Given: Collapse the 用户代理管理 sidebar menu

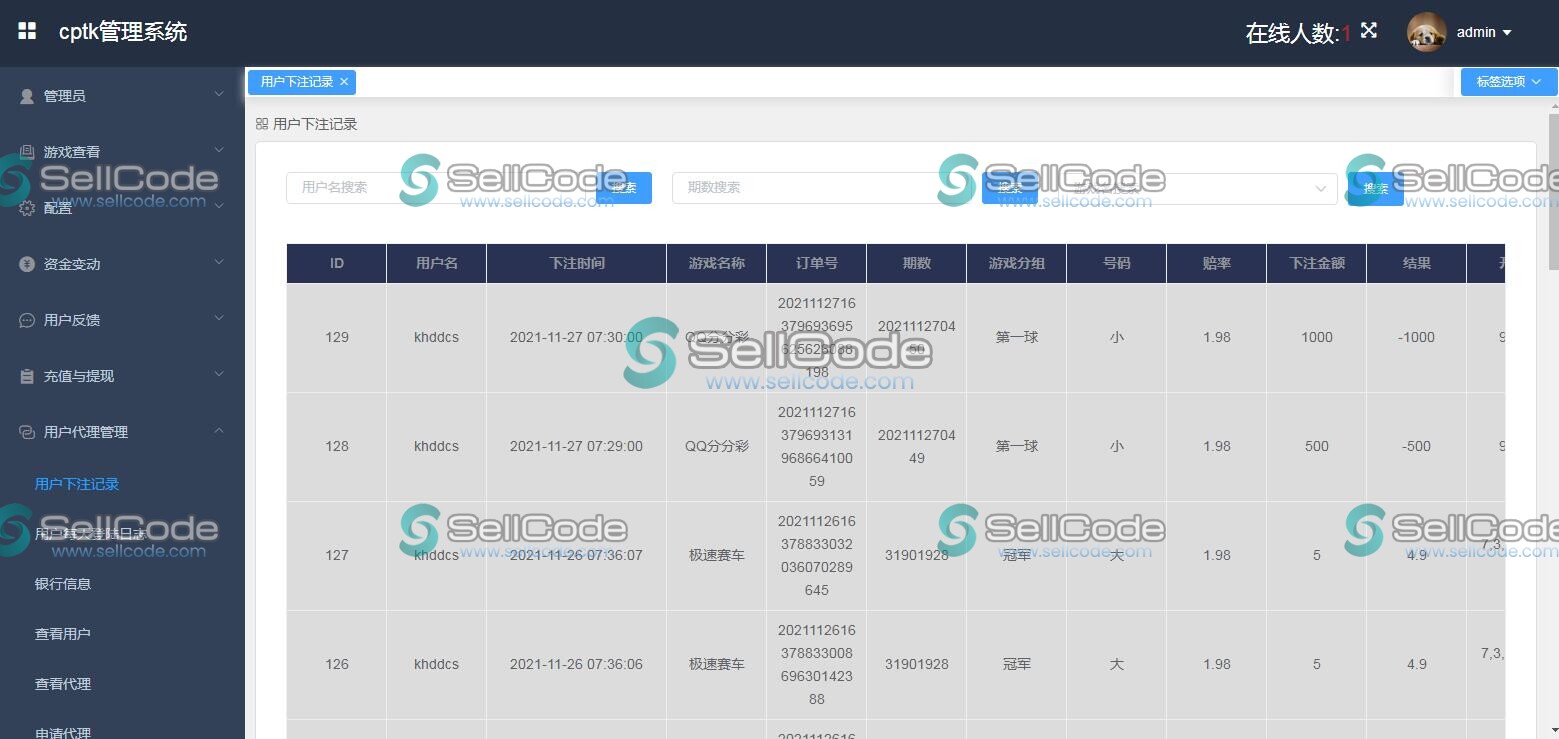Looking at the screenshot, I should click(122, 432).
